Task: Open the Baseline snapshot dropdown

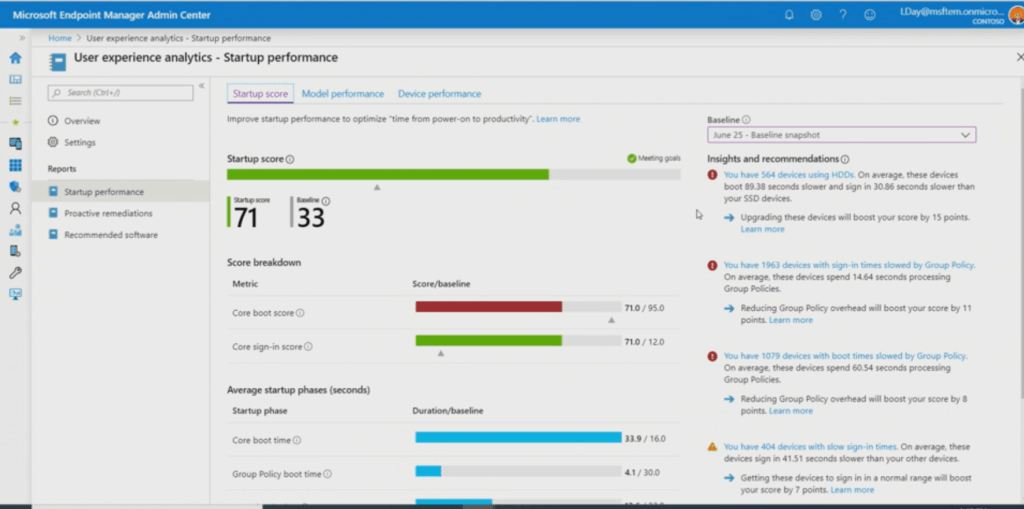Action: point(841,135)
